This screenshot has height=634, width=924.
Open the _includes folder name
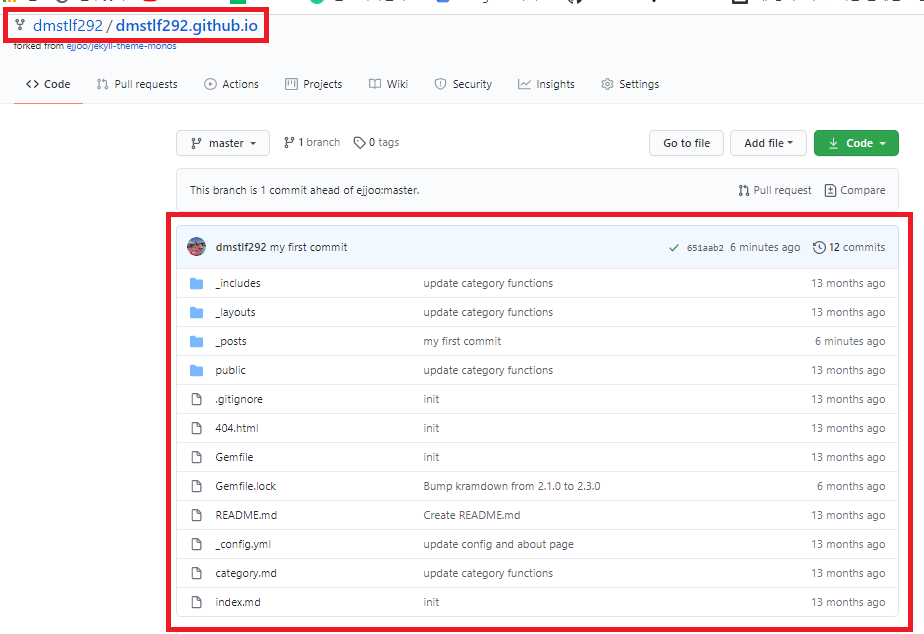237,283
